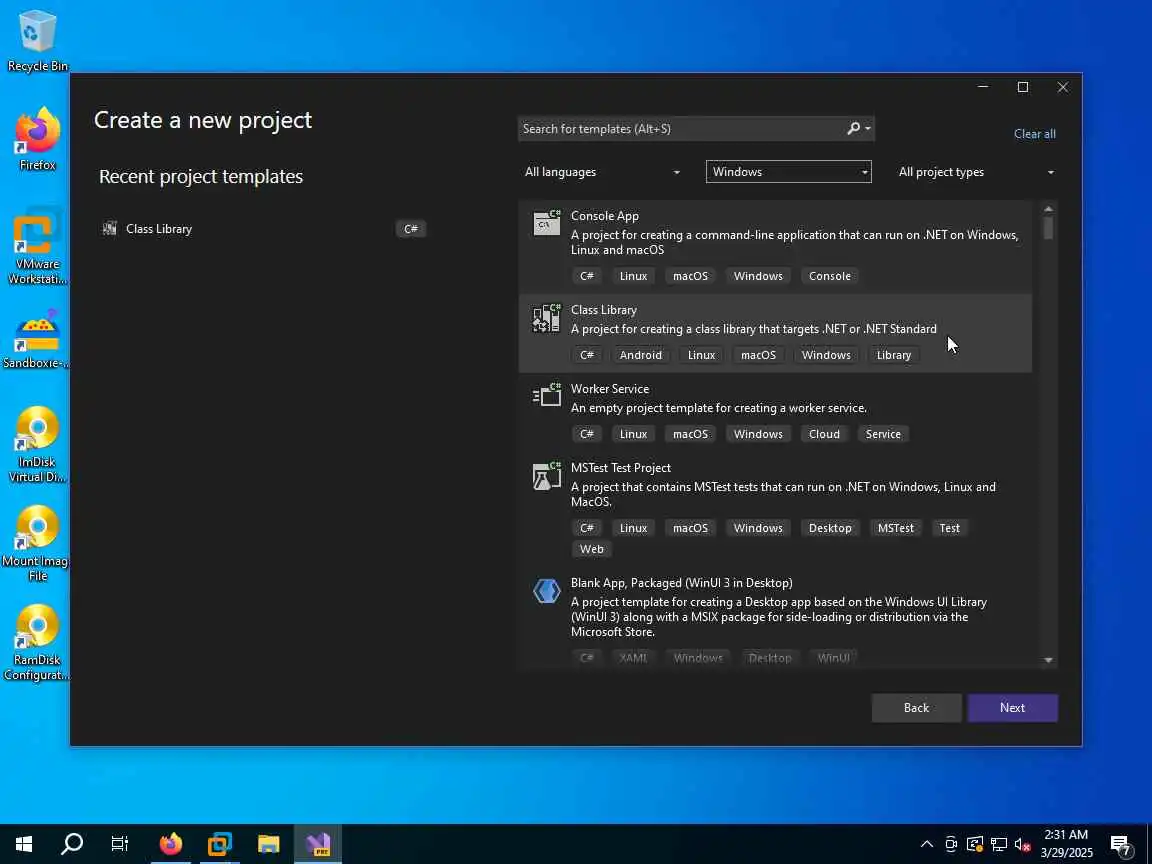Switch to Visual Studio Preview taskbar icon

(318, 844)
